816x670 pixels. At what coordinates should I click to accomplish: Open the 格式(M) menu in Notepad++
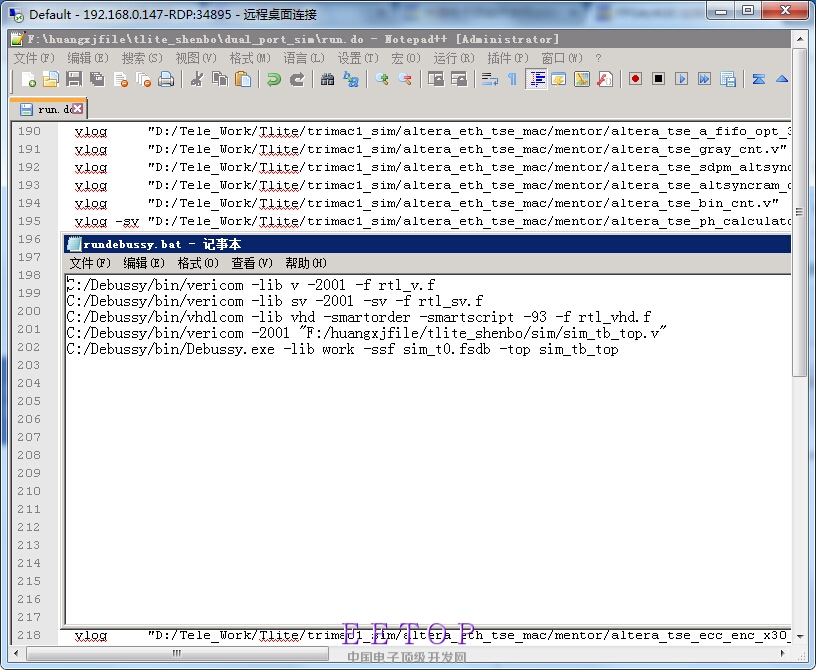pos(250,58)
